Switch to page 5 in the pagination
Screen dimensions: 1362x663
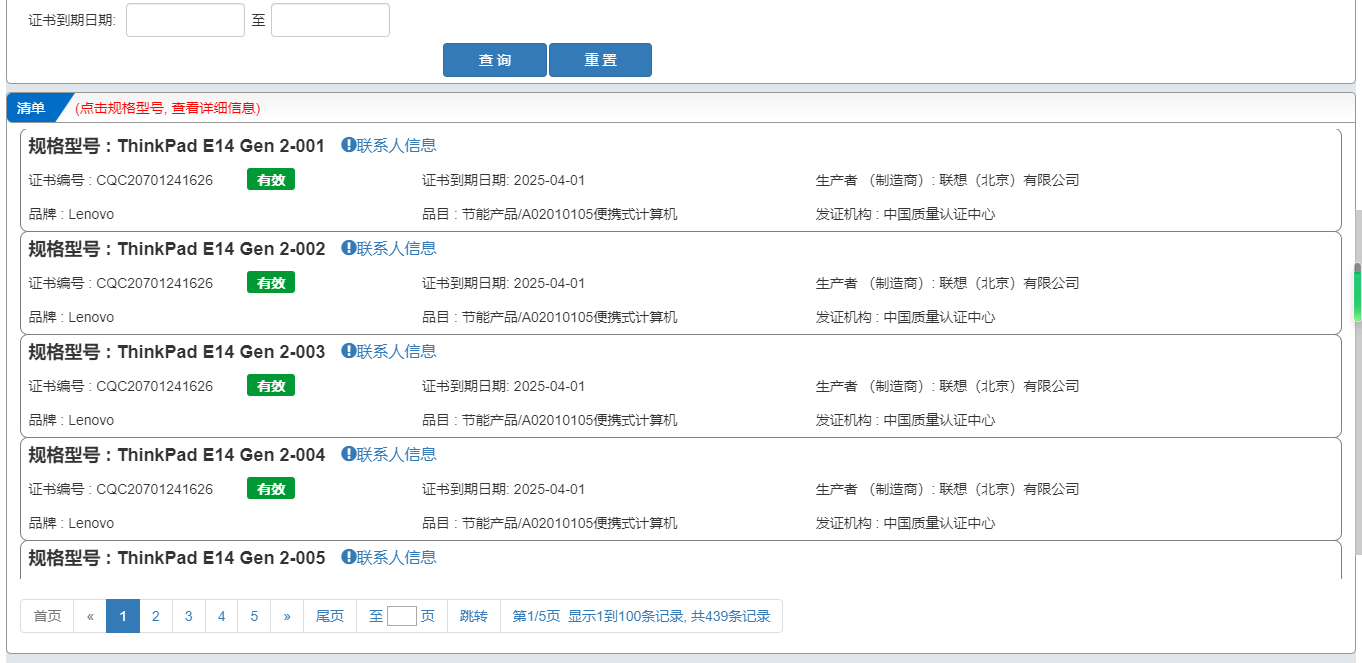click(x=254, y=616)
